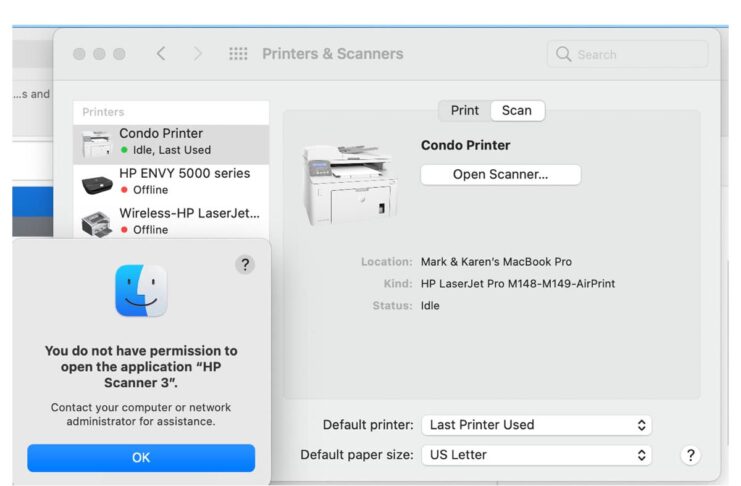741x486 pixels.
Task: Open help in the Printers & Scanners window
Action: coord(690,455)
